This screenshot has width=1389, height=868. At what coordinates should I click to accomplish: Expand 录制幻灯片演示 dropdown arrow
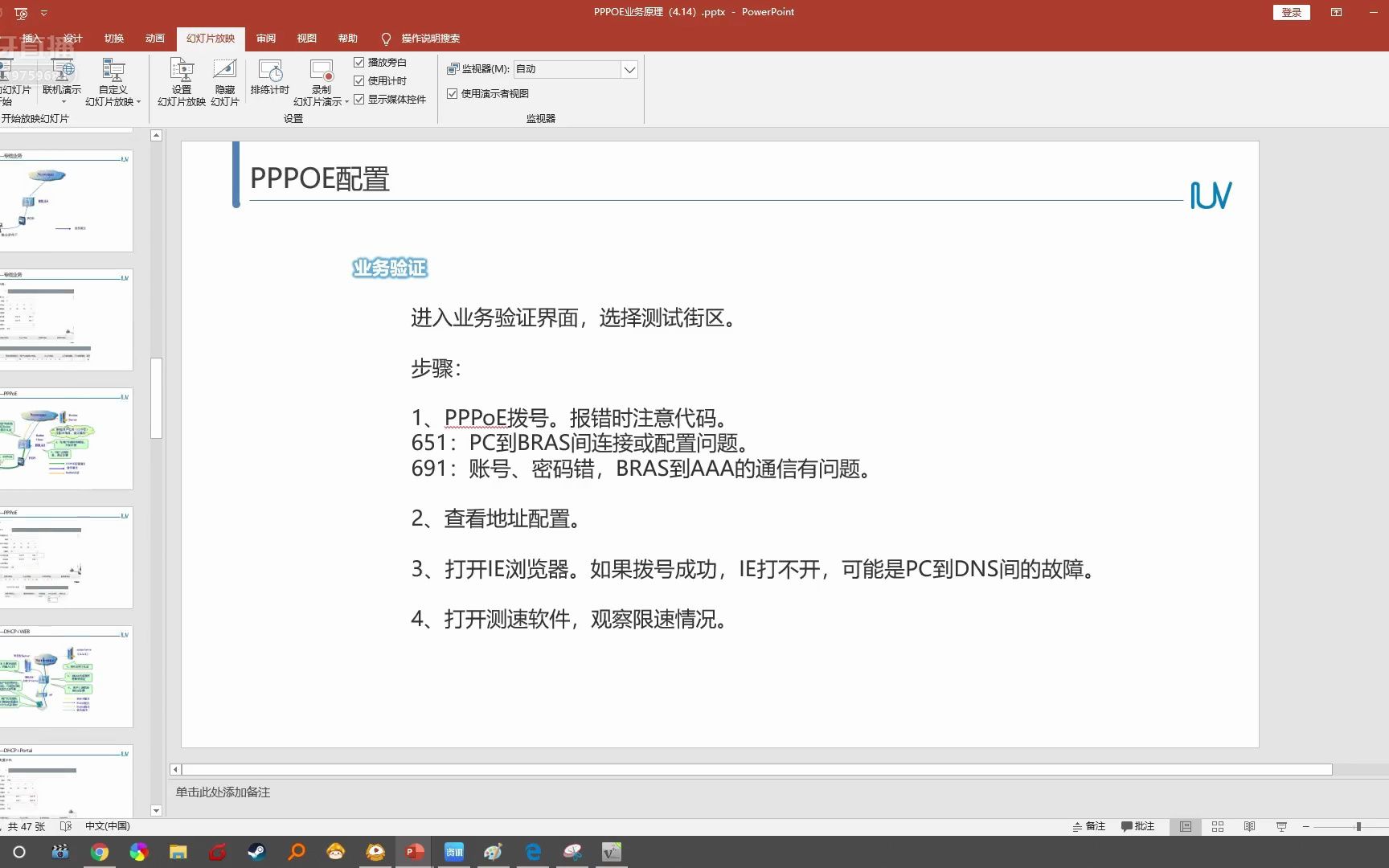(x=346, y=102)
